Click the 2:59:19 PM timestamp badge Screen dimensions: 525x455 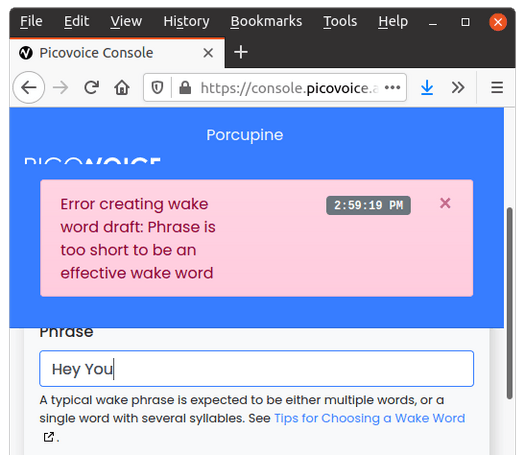[368, 205]
